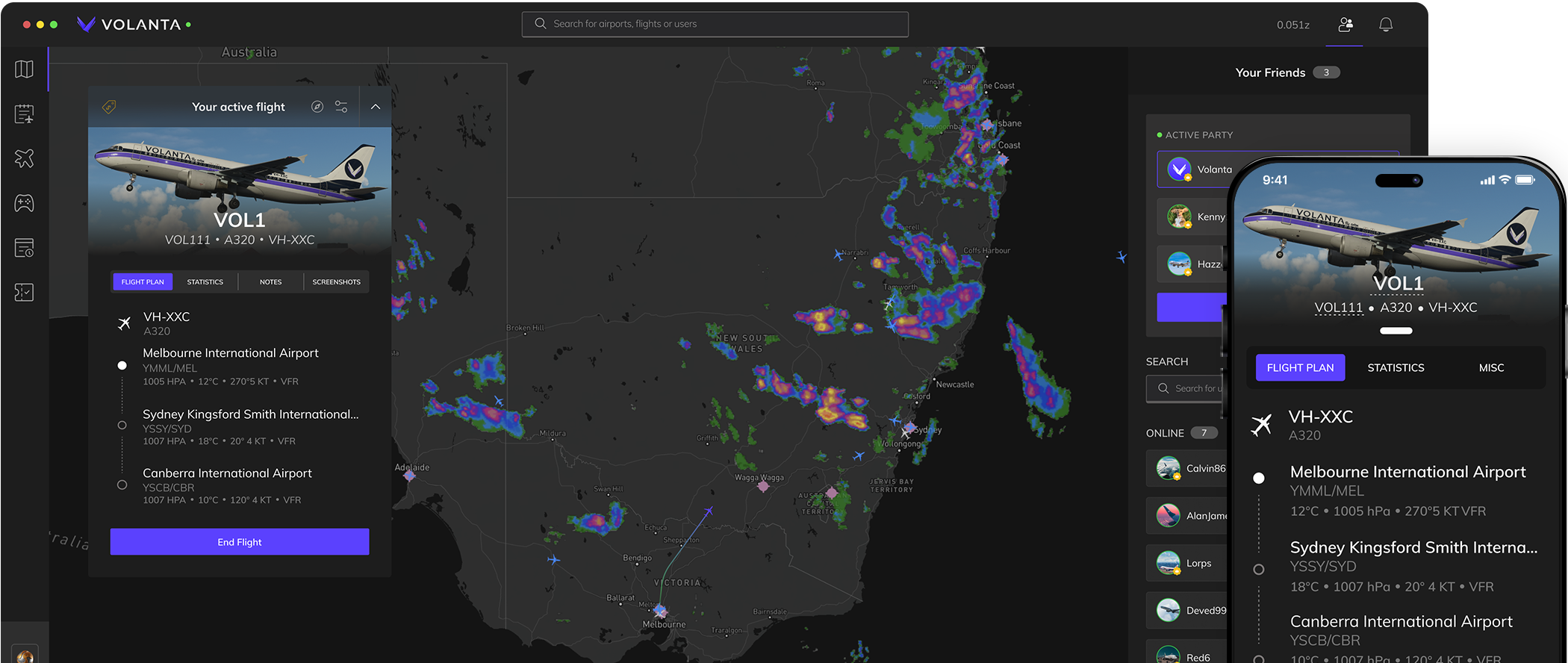This screenshot has width=1568, height=663.
Task: Open the friends icon in top bar
Action: pyautogui.click(x=1345, y=25)
